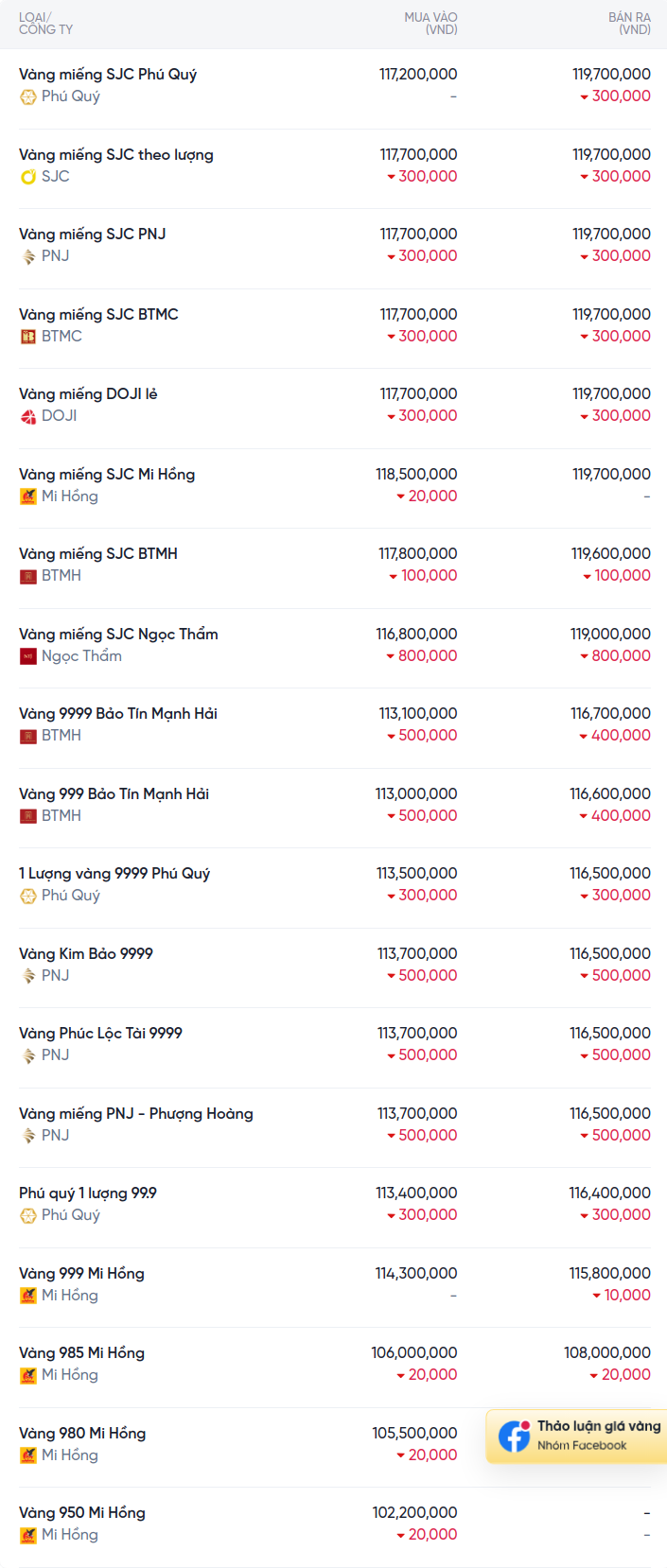The width and height of the screenshot is (667, 1568).
Task: Click the Facebook icon in discussion banner
Action: point(515,1436)
